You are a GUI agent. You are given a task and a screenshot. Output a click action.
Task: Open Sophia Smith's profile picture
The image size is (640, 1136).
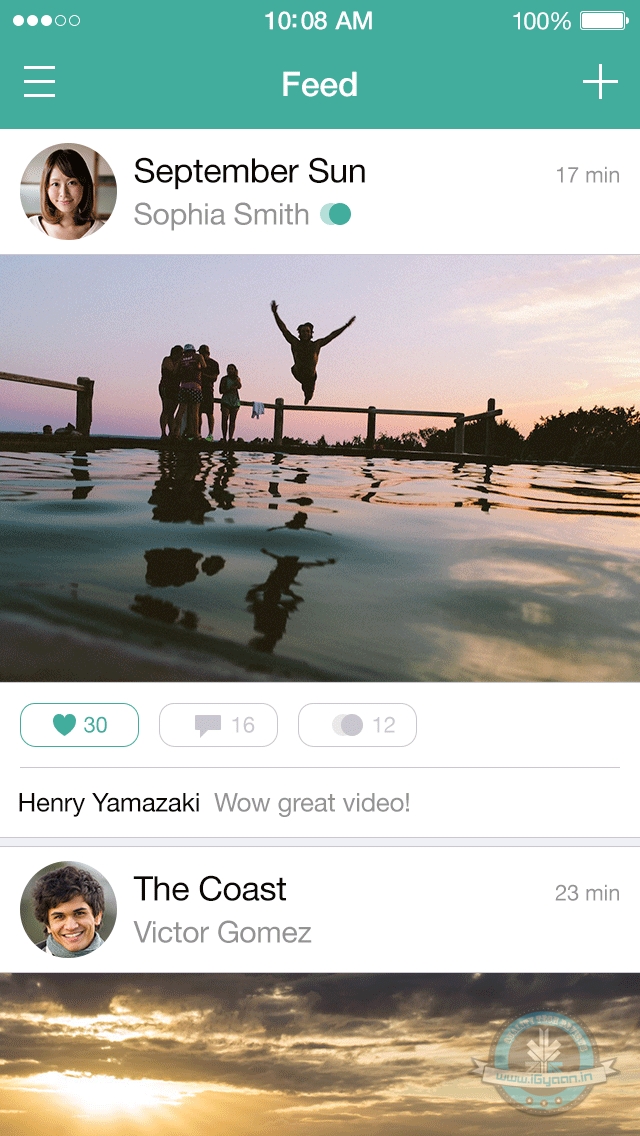[68, 191]
